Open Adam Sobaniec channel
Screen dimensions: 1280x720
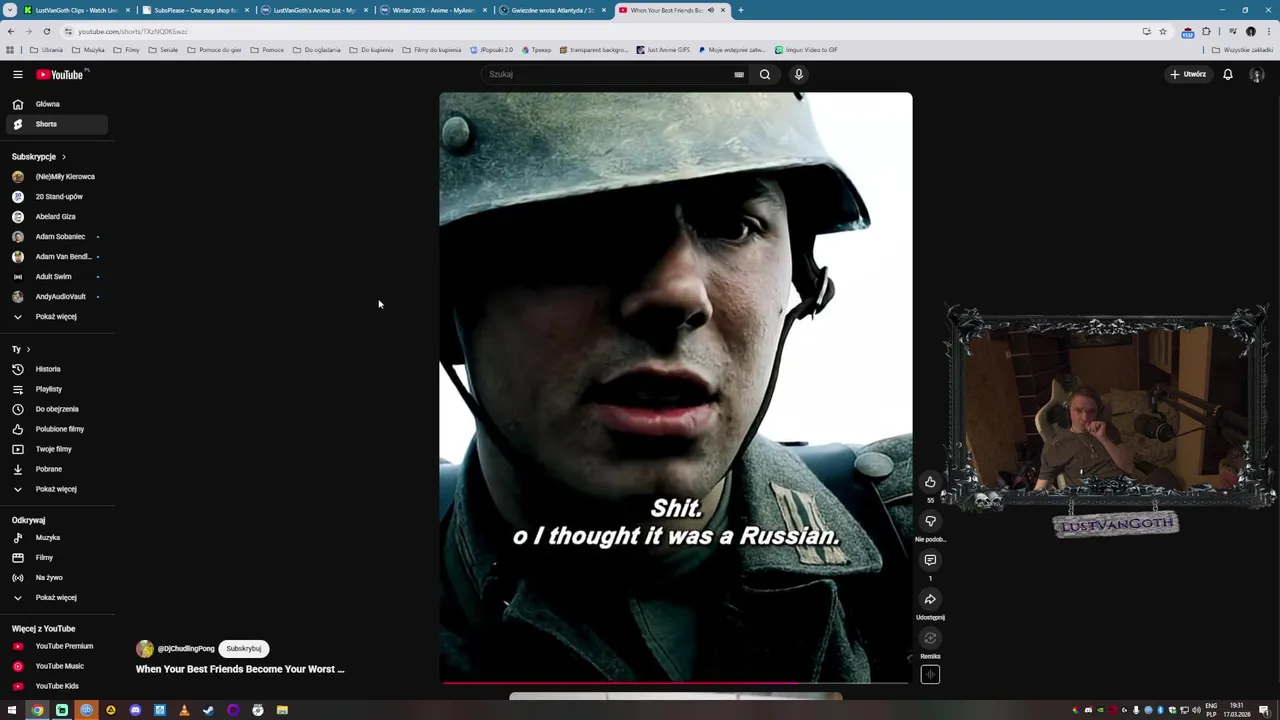pyautogui.click(x=55, y=236)
